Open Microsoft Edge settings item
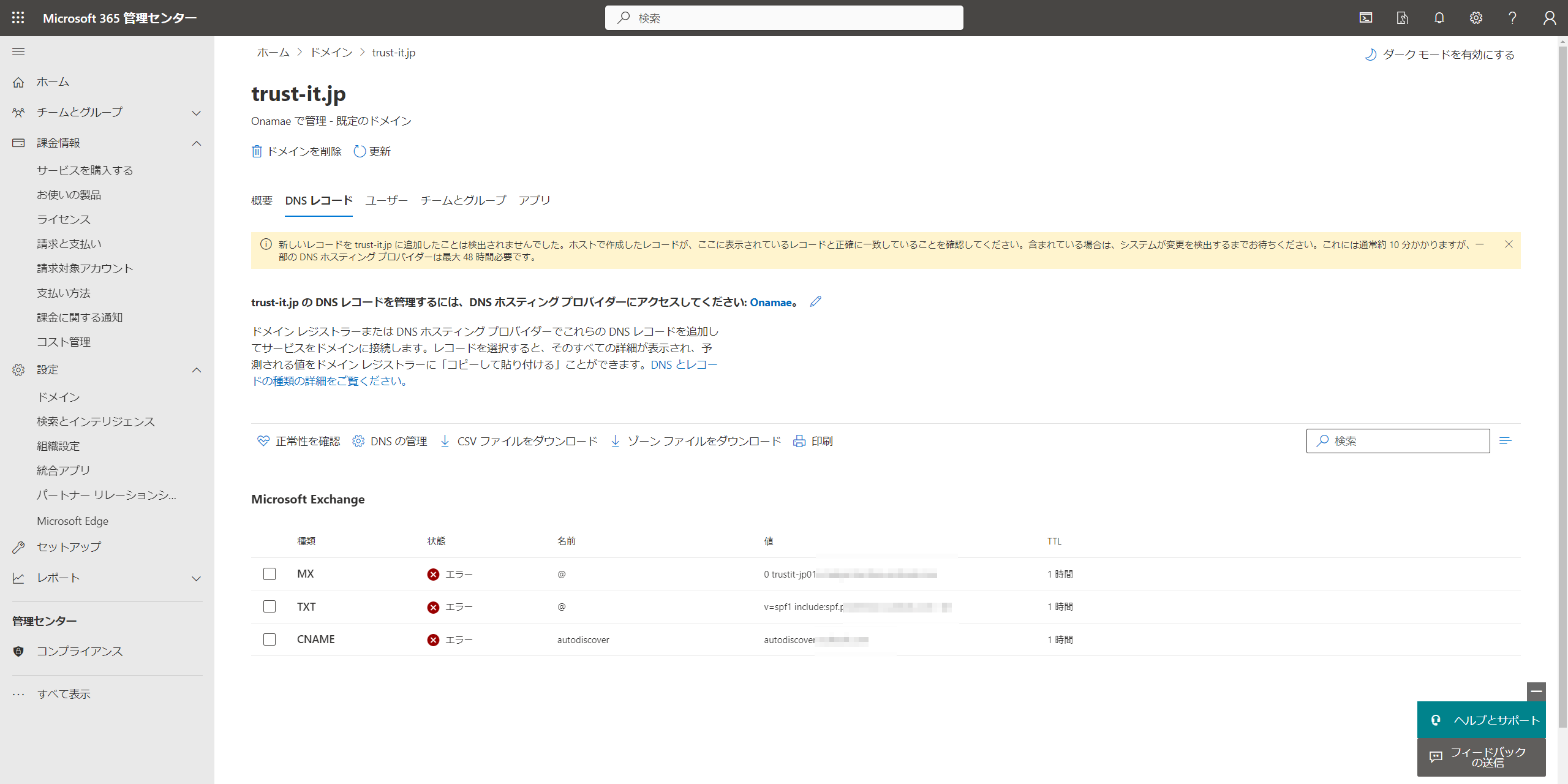 click(72, 521)
